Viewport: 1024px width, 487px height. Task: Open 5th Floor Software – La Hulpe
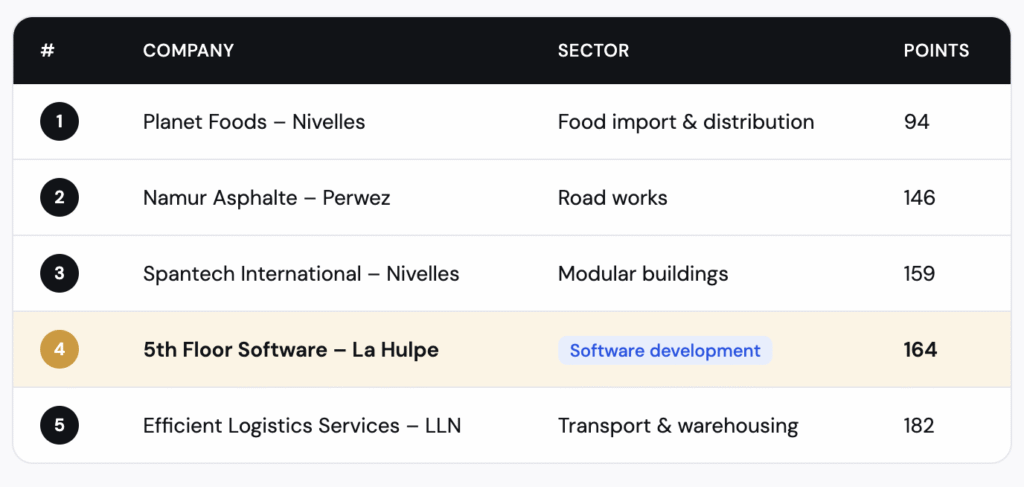pyautogui.click(x=291, y=350)
